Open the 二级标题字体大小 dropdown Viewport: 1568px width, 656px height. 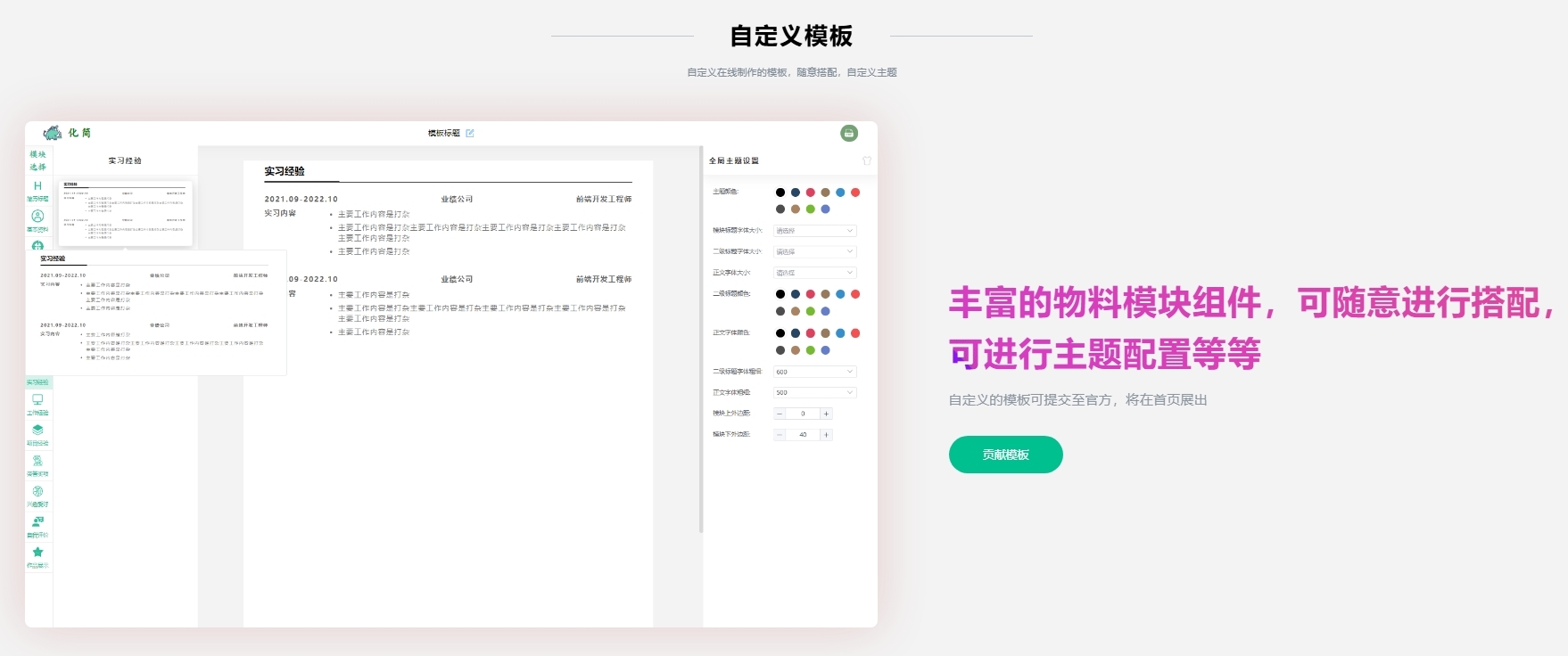(814, 252)
